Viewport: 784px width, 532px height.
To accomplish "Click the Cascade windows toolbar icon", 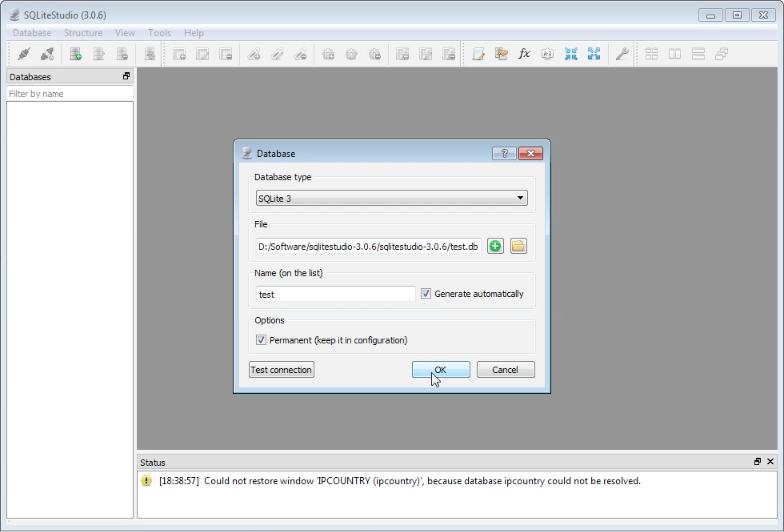I will pyautogui.click(x=722, y=54).
